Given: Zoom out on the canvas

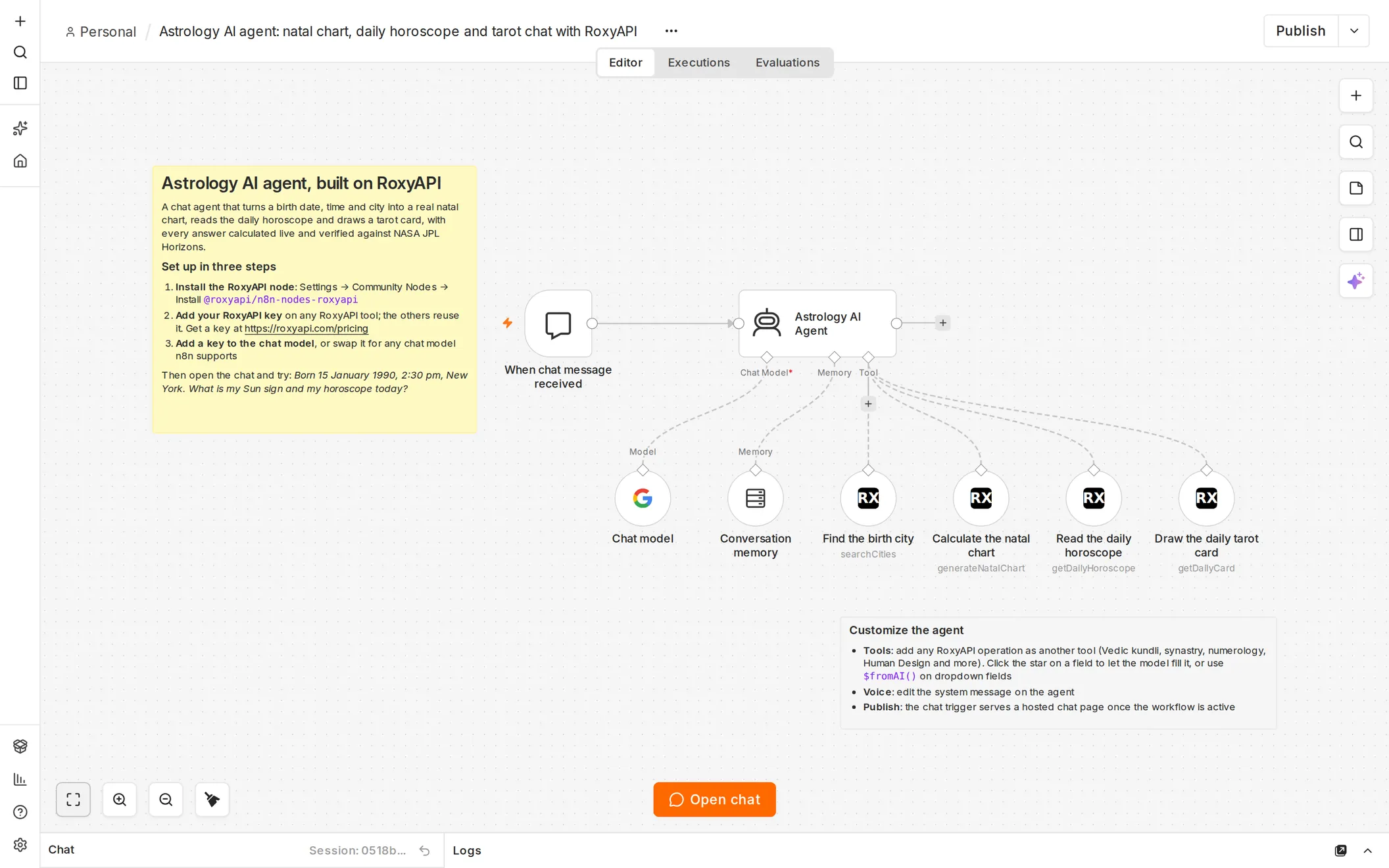Looking at the screenshot, I should 166,800.
